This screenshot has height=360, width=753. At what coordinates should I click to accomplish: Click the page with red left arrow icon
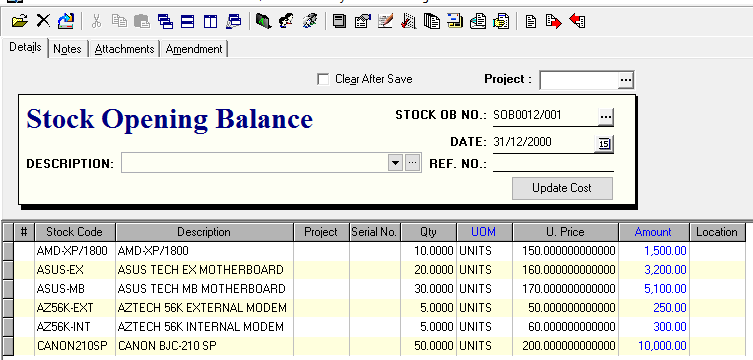point(577,21)
